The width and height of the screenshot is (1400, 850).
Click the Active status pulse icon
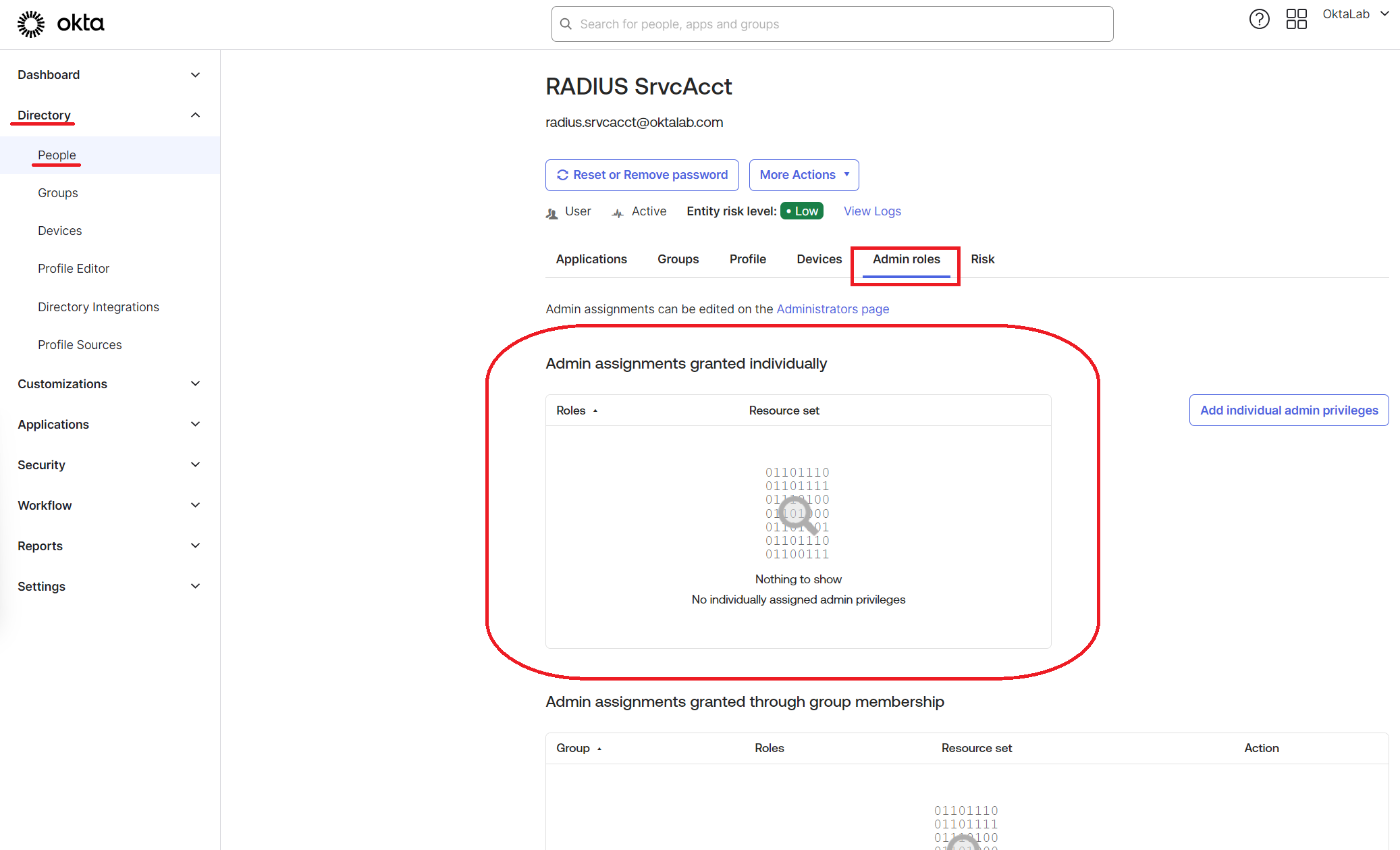point(617,211)
